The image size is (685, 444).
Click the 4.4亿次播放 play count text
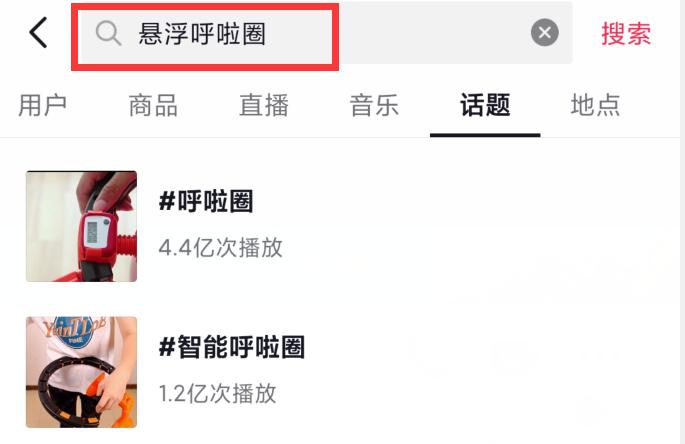[x=221, y=248]
